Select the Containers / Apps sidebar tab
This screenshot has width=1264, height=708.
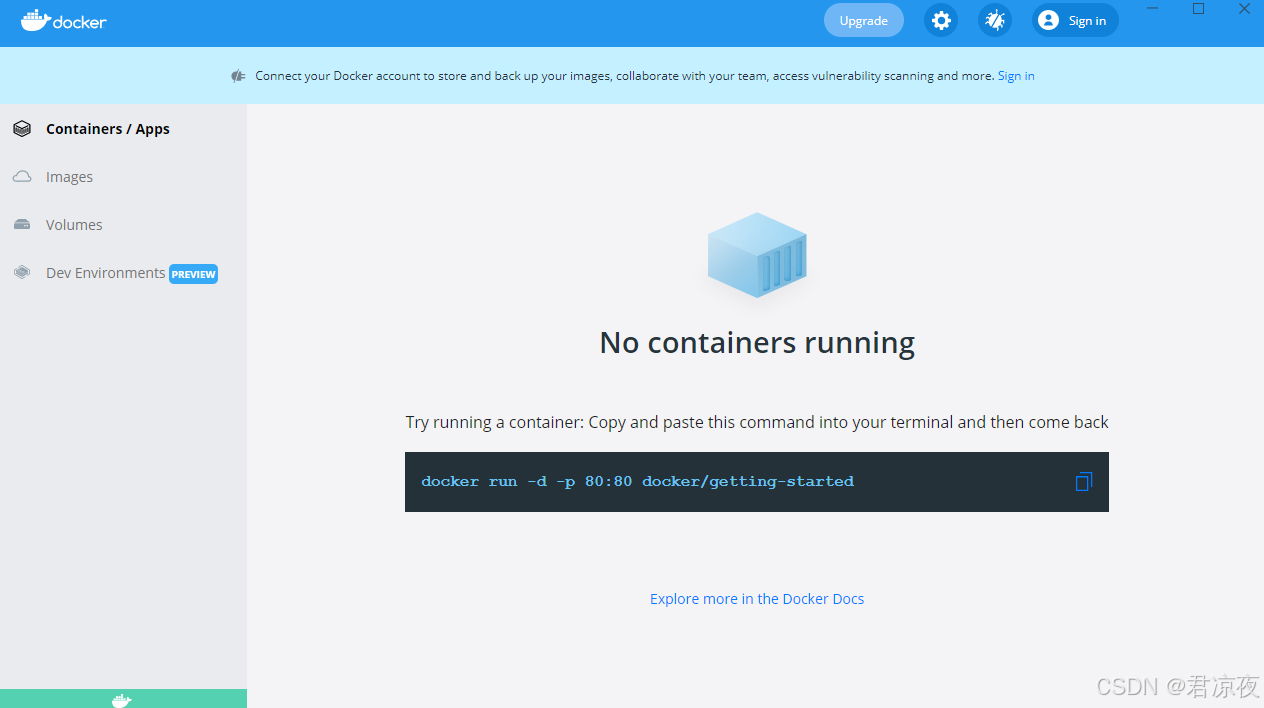[x=108, y=129]
